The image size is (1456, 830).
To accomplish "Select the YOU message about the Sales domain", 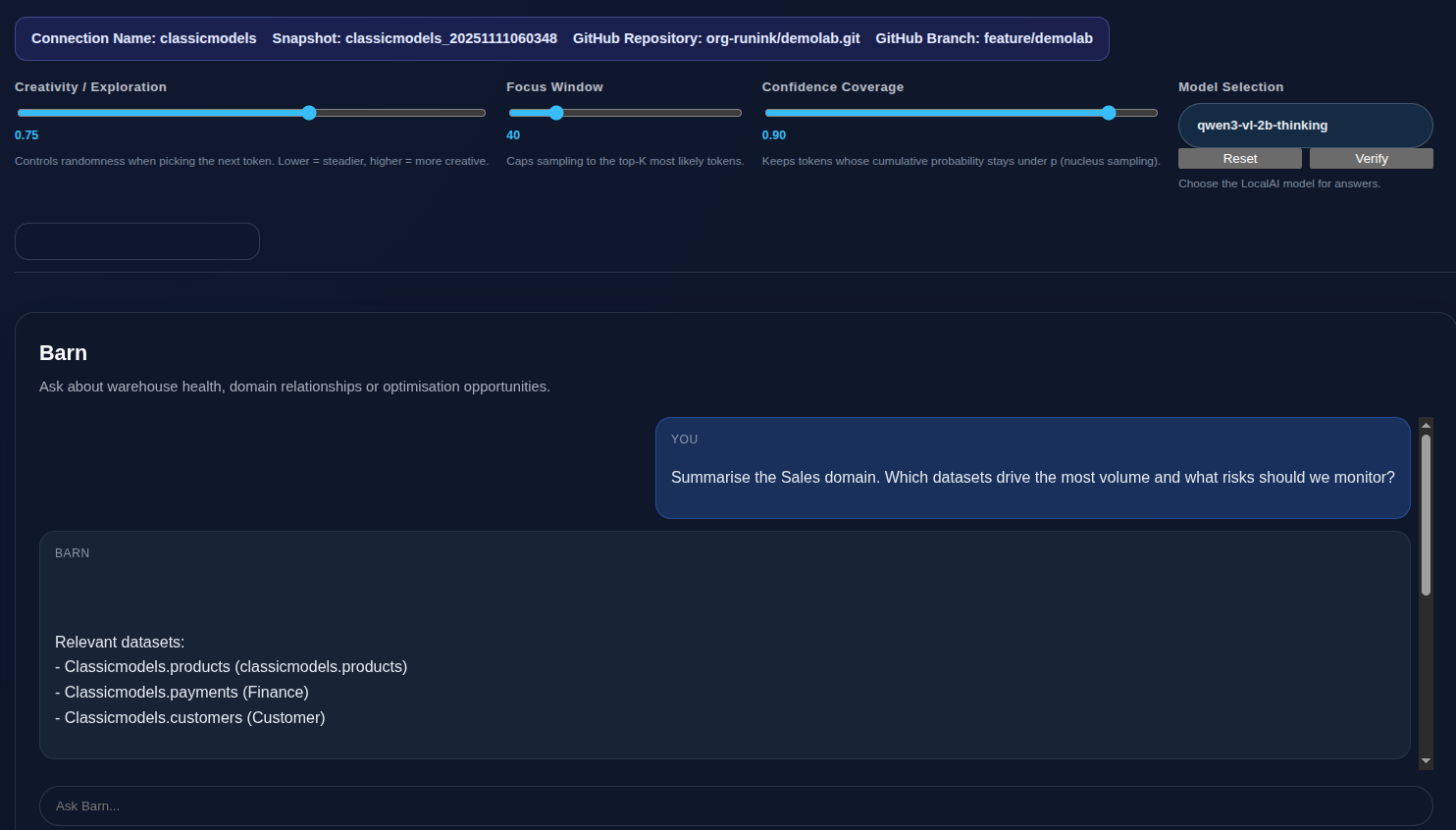I will click(1032, 477).
